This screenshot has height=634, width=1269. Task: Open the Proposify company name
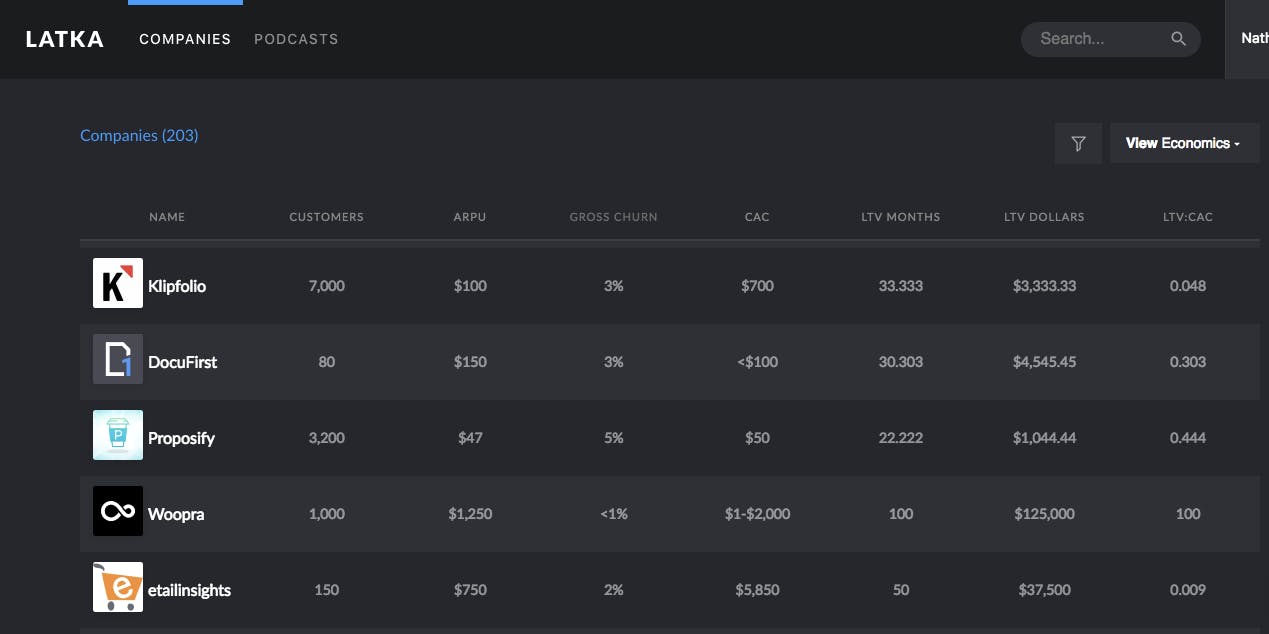tap(181, 438)
